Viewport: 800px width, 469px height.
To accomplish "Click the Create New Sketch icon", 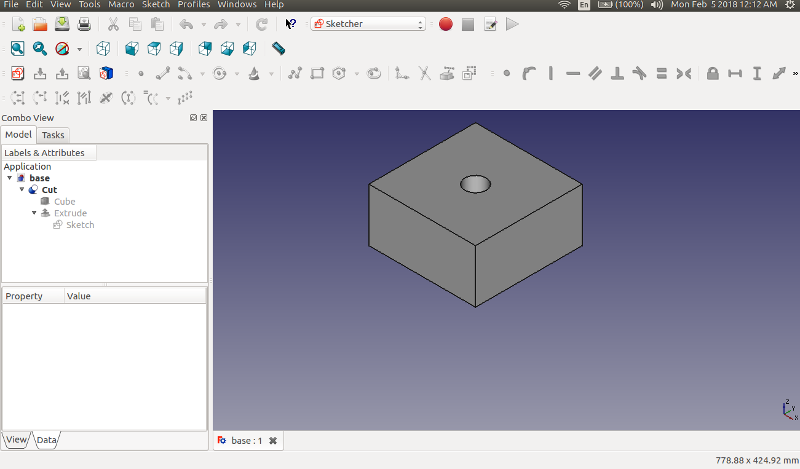I will click(17, 73).
